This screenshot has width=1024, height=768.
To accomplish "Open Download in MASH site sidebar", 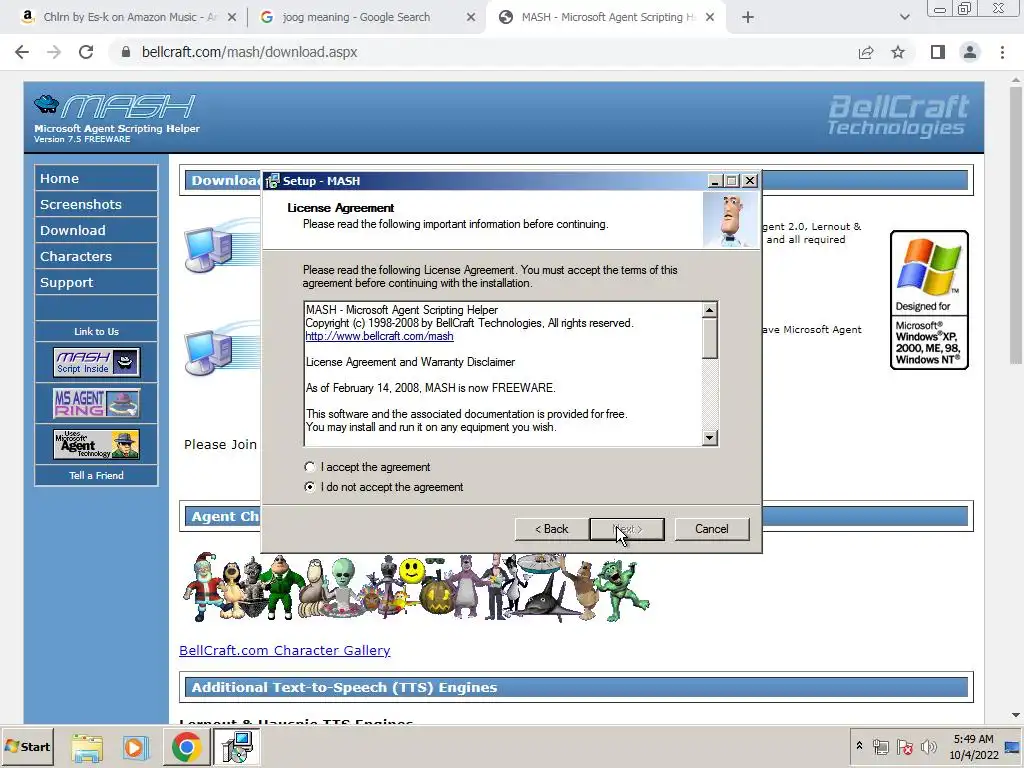I will point(96,231).
